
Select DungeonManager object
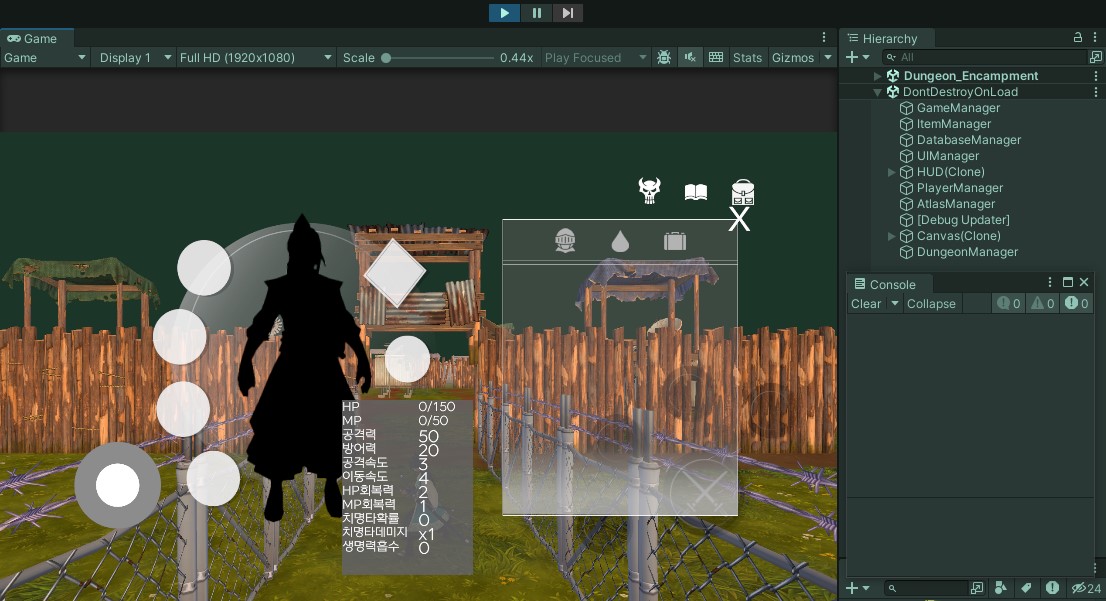pyautogui.click(x=967, y=252)
